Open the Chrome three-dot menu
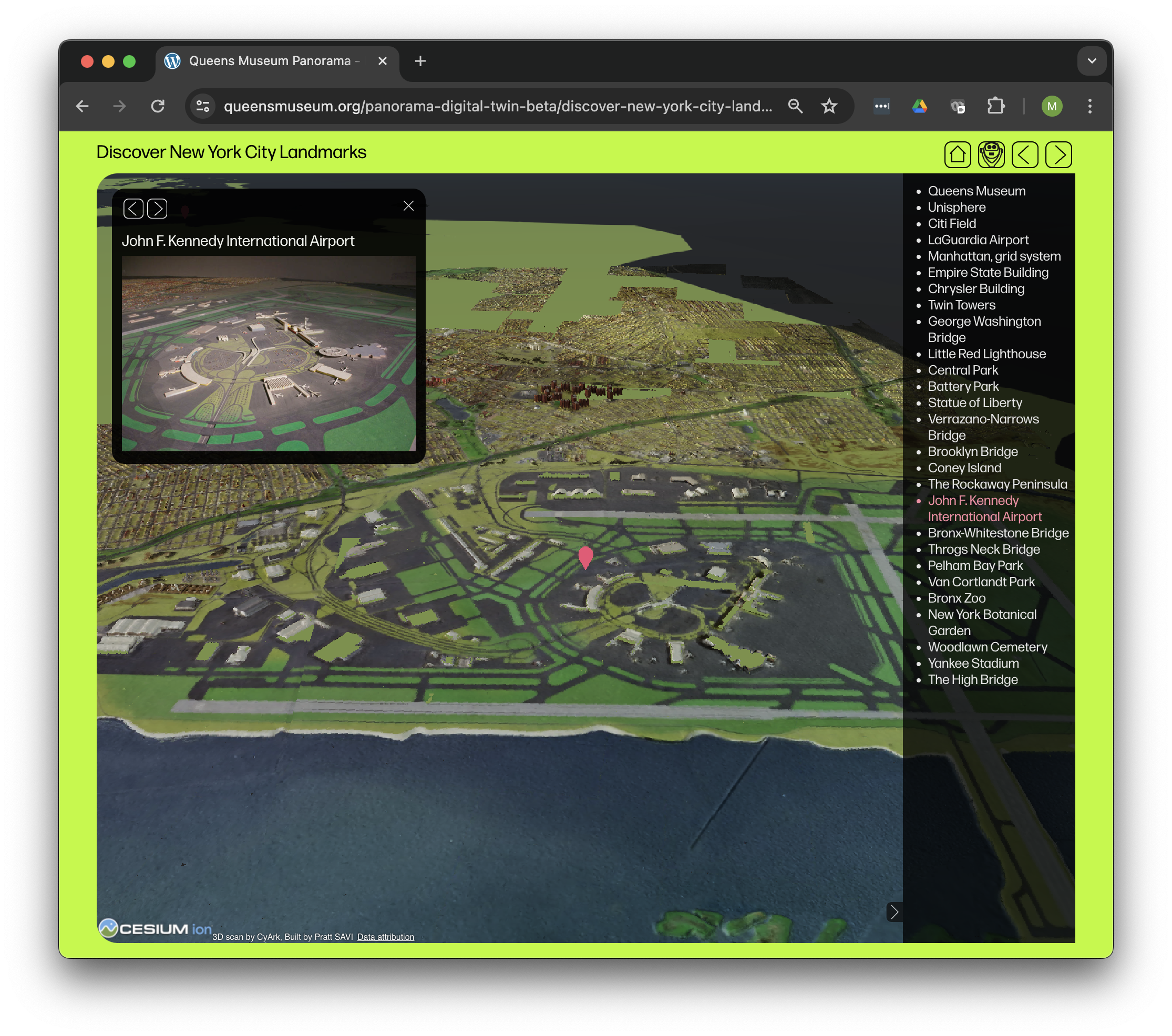 [1089, 106]
